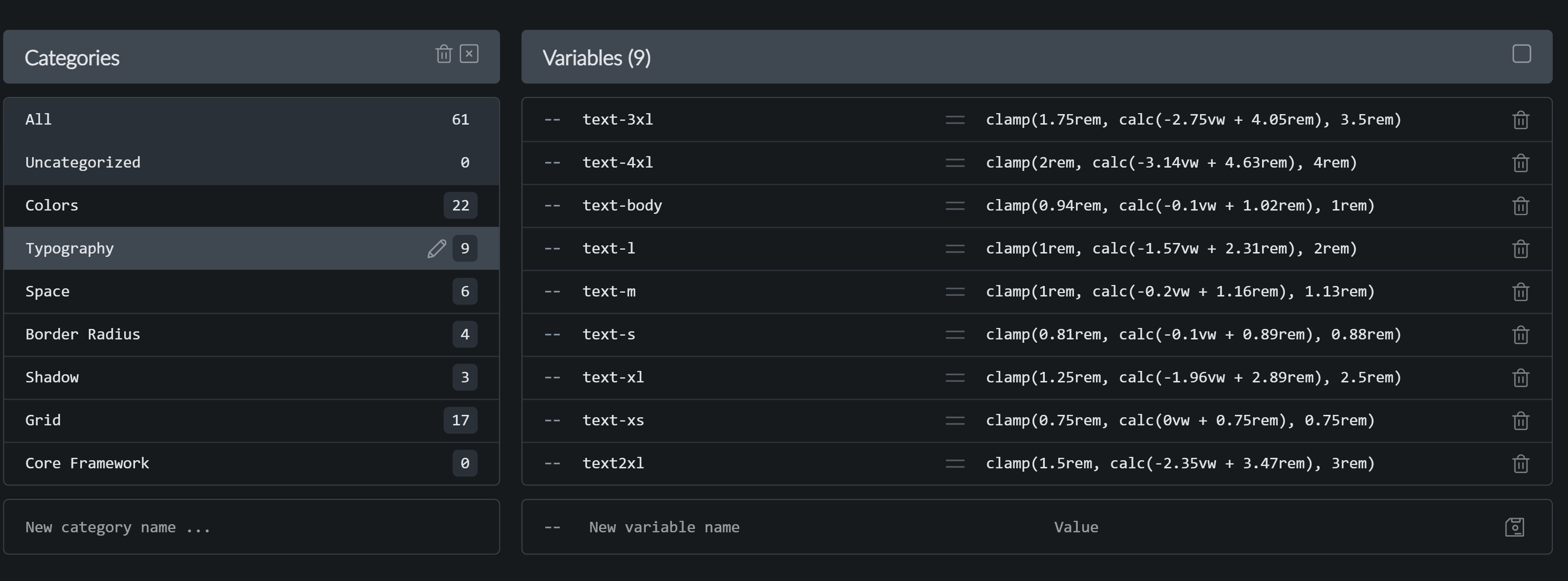Open the Grid category
The height and width of the screenshot is (581, 1568).
click(x=252, y=420)
